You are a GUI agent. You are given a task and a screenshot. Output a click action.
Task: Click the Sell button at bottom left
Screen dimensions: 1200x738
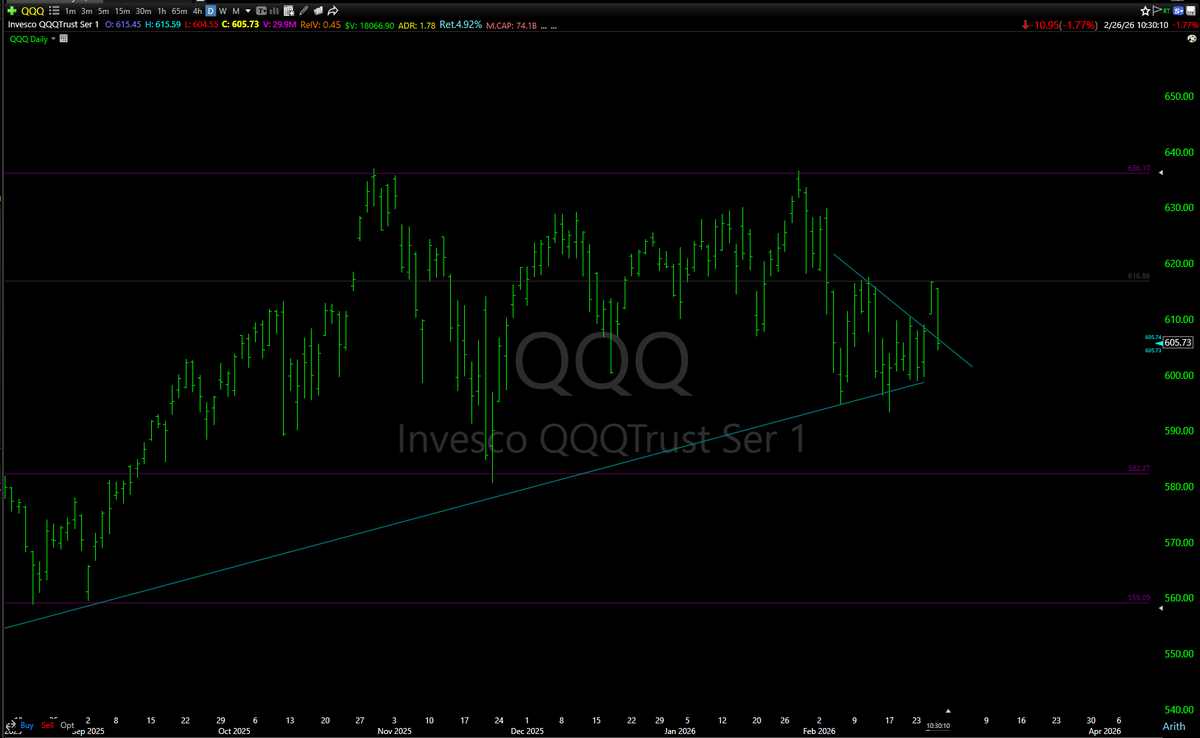tap(47, 725)
